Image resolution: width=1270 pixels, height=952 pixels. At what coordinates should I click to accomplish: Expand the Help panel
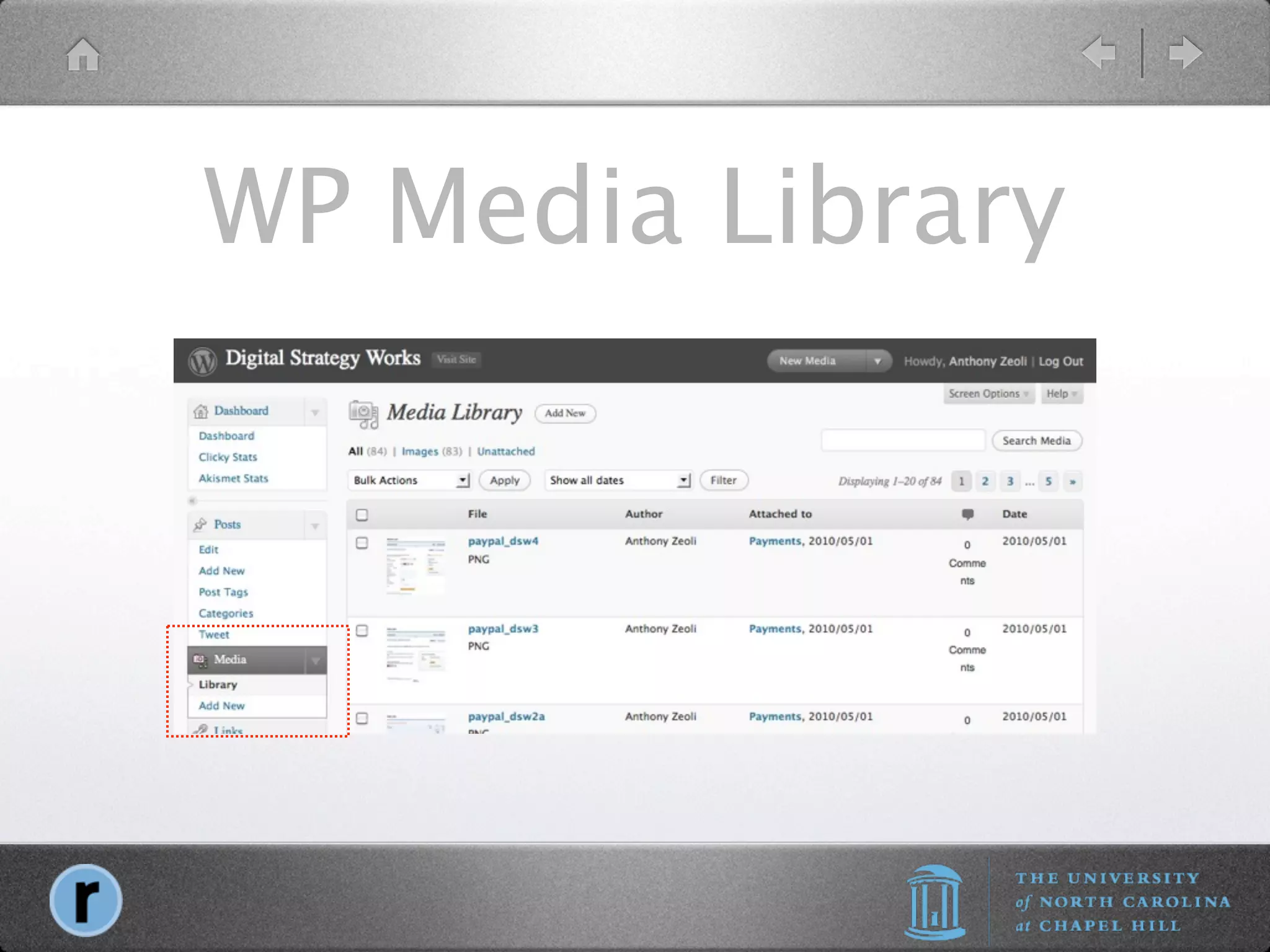pyautogui.click(x=1062, y=394)
